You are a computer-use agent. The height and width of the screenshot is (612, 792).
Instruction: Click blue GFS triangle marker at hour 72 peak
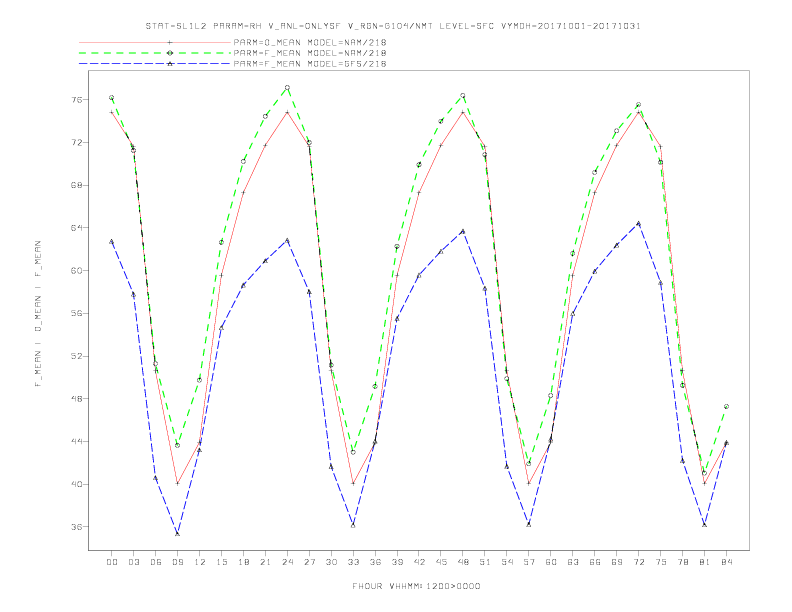(x=638, y=223)
